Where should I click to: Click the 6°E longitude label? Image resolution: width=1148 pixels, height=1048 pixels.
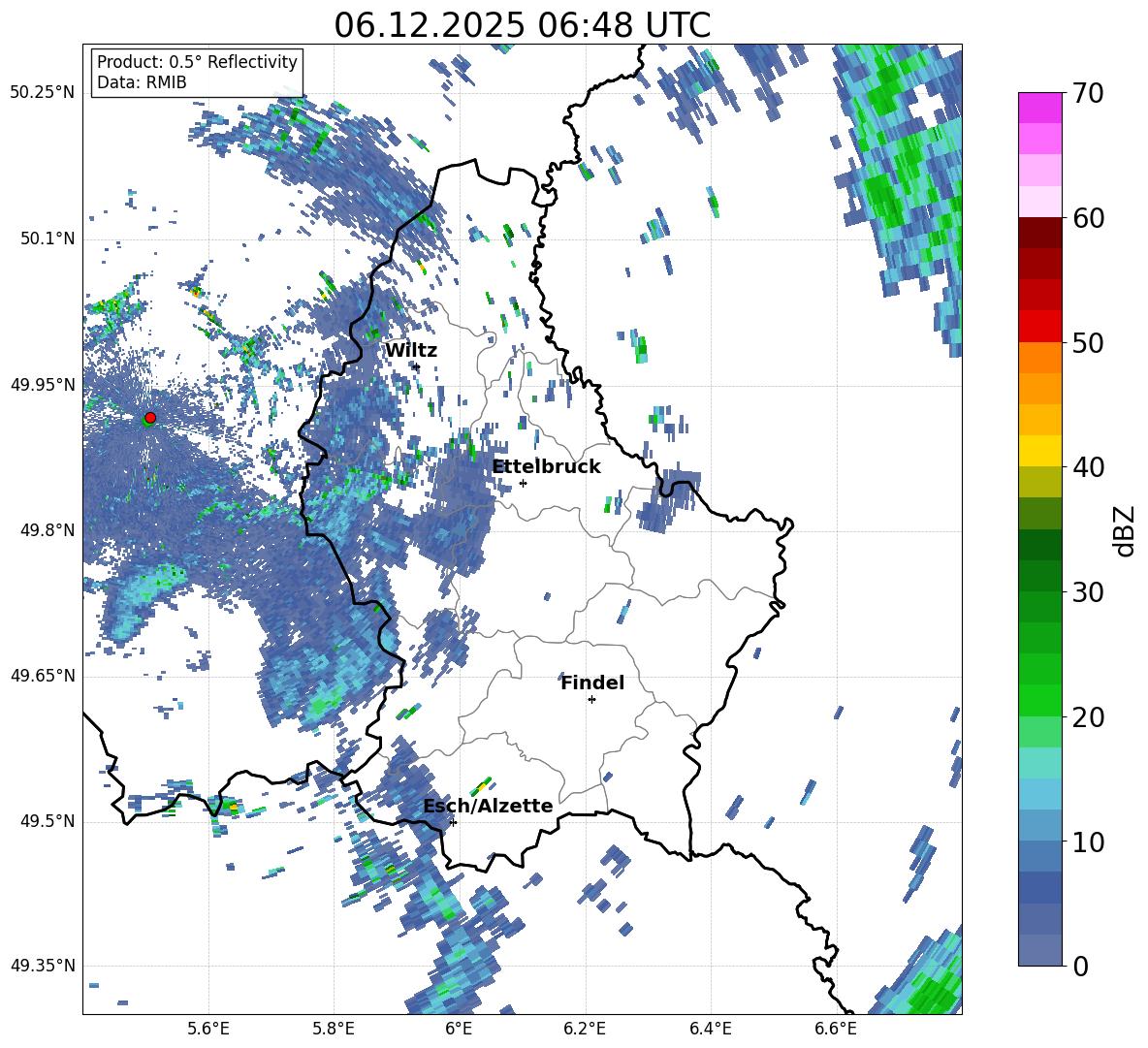(459, 1029)
